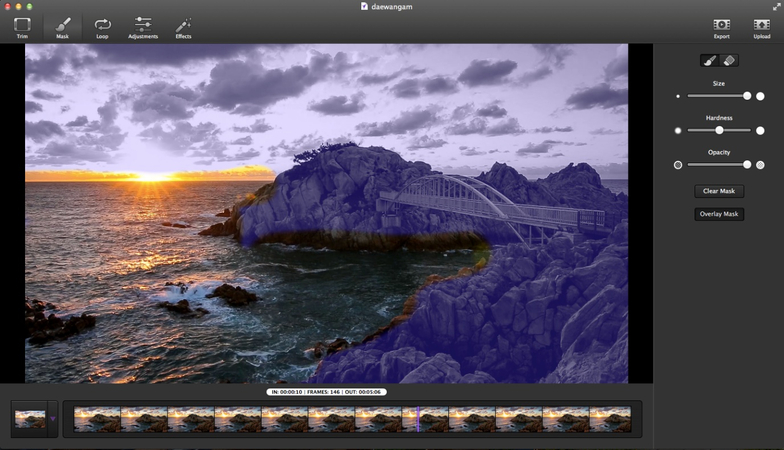Click the full opacity icon right of Opacity

(760, 164)
